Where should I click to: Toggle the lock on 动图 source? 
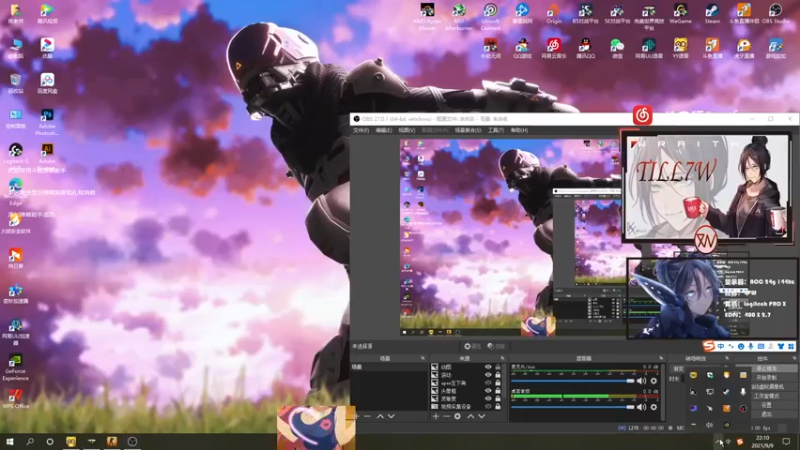498,367
